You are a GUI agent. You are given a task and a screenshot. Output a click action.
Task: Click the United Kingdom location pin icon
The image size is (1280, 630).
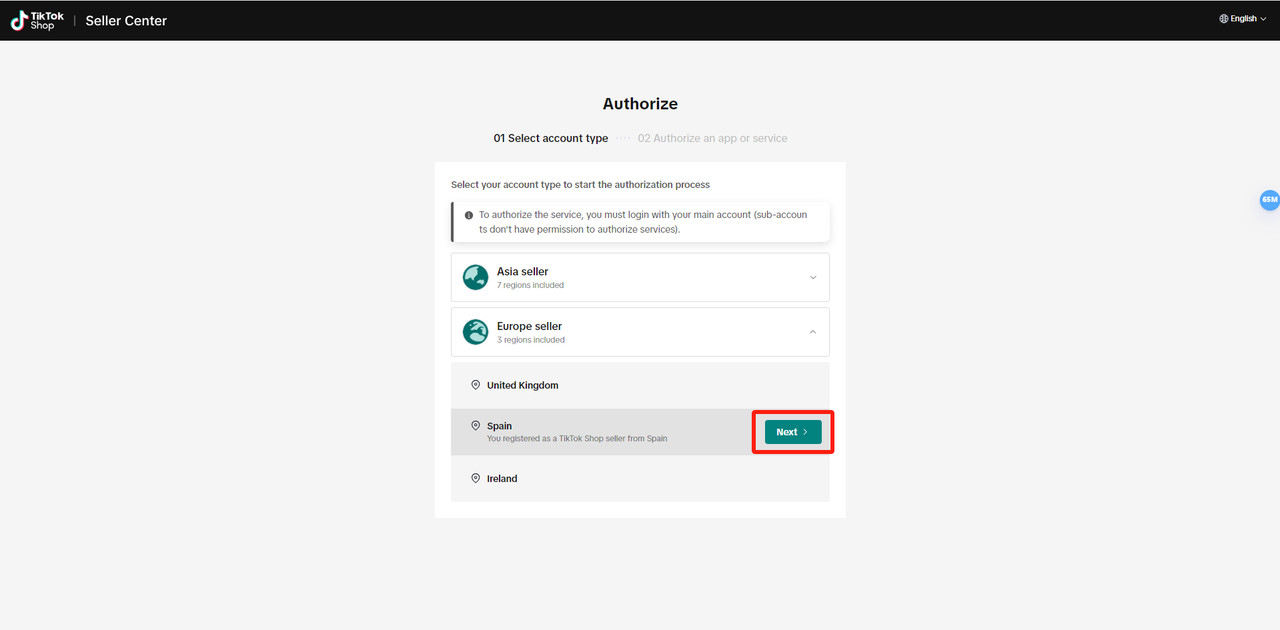click(x=475, y=385)
